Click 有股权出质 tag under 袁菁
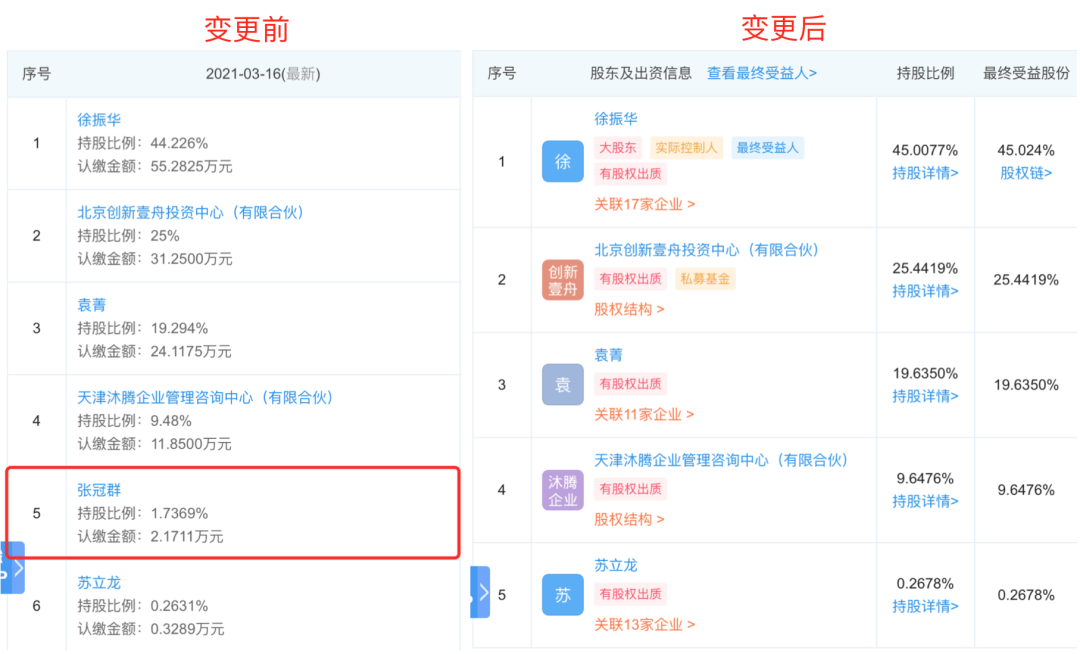 pyautogui.click(x=630, y=384)
